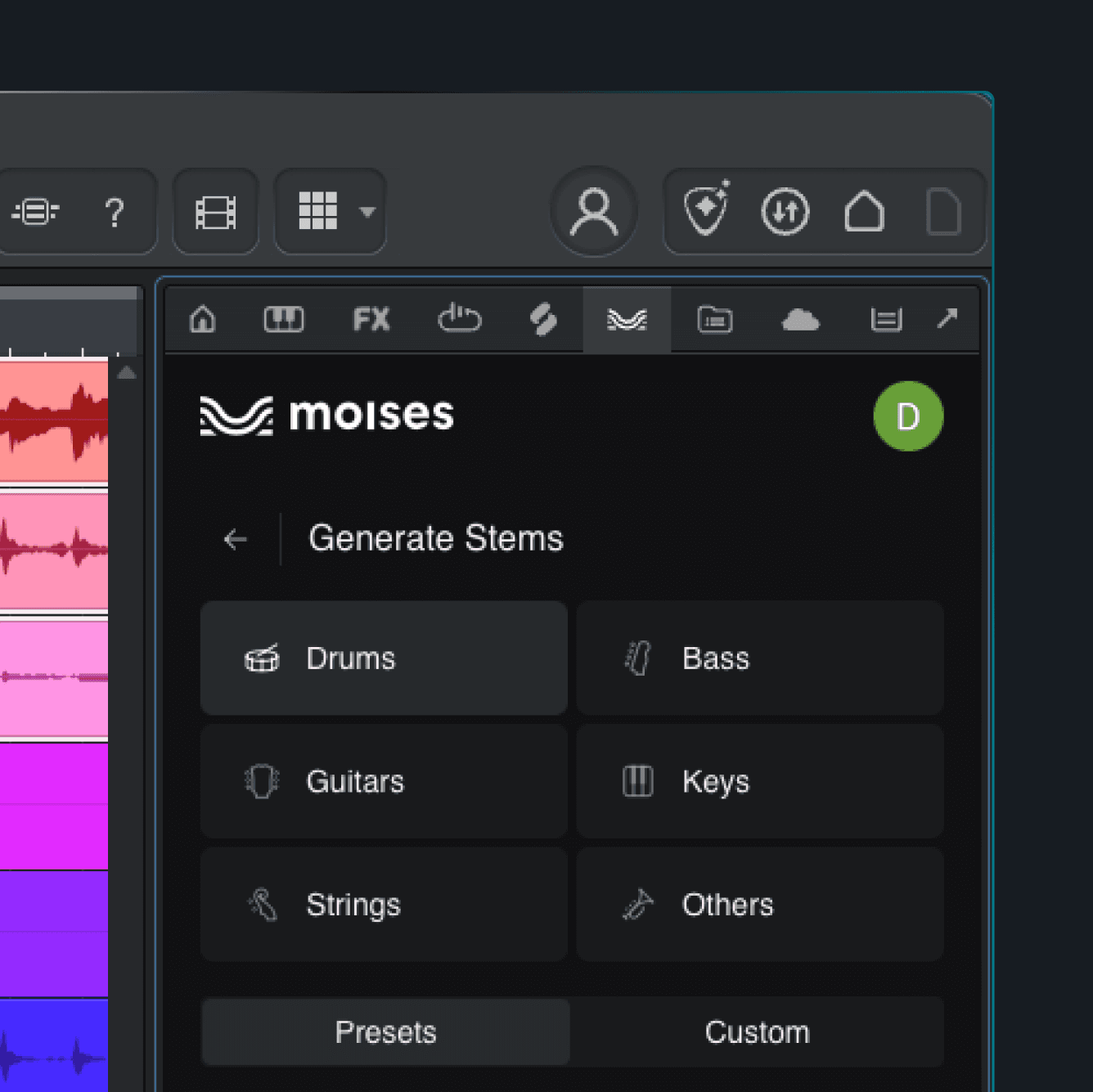1093x1092 pixels.
Task: Click the circled up-down arrows icon
Action: [x=785, y=212]
